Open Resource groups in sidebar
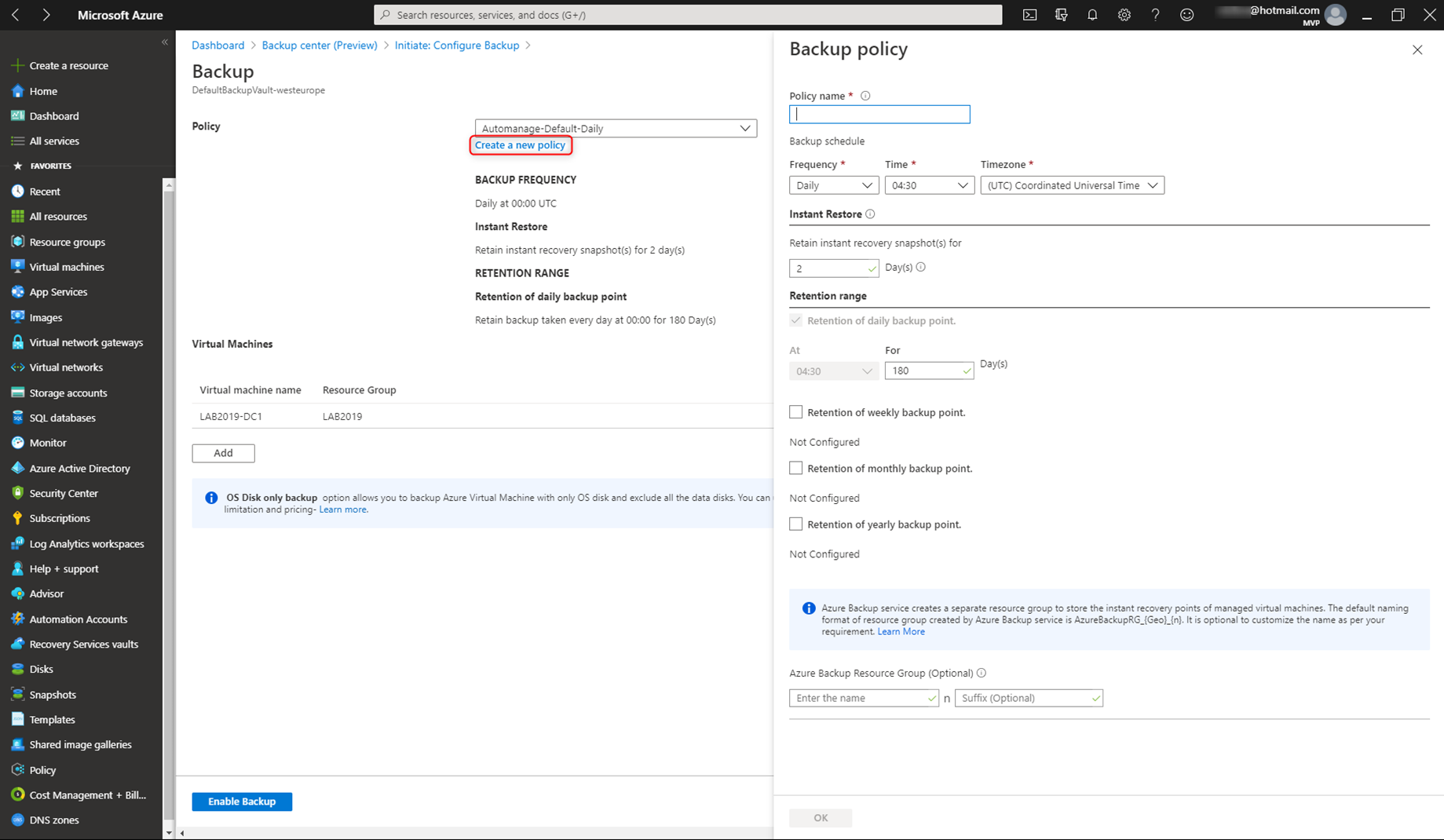Screen dimensions: 1444x840 point(67,242)
